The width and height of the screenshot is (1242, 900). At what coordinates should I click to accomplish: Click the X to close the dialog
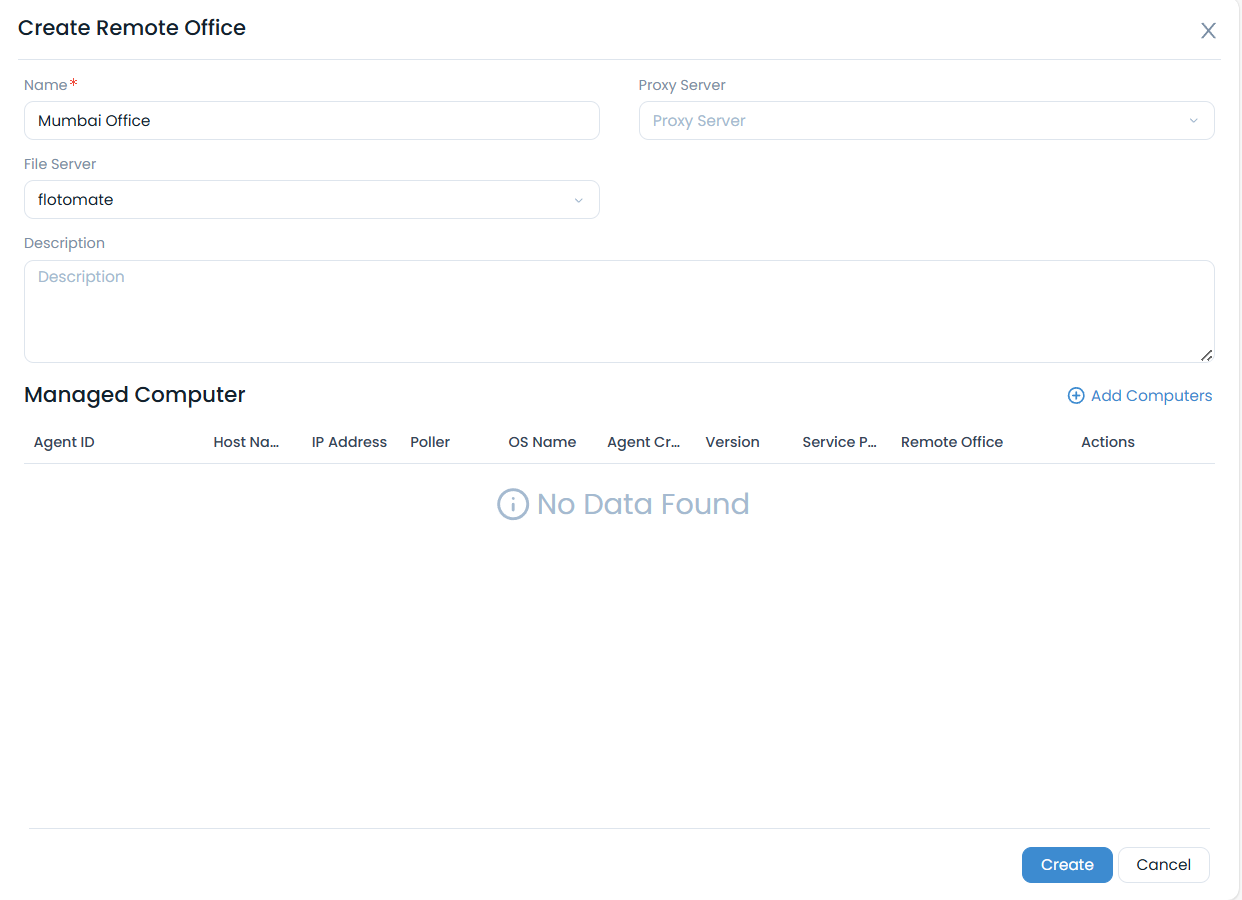[1208, 31]
